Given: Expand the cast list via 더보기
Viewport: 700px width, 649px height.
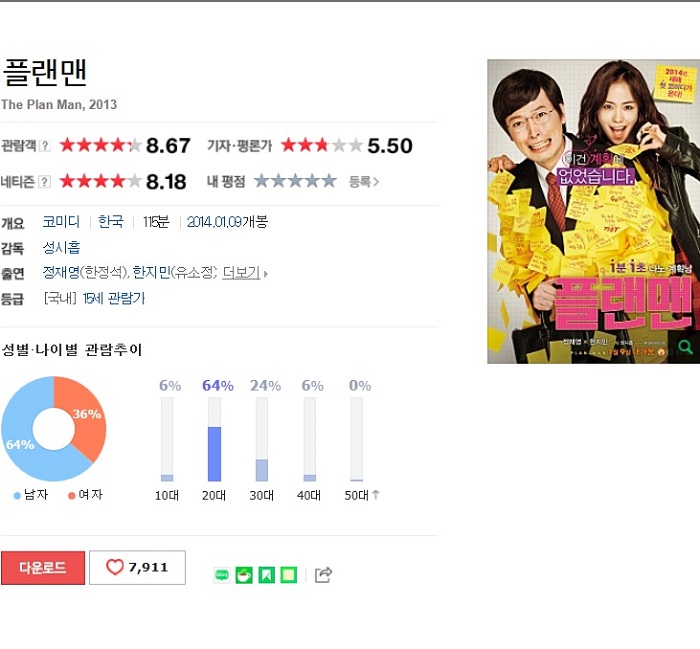Looking at the screenshot, I should 245,273.
